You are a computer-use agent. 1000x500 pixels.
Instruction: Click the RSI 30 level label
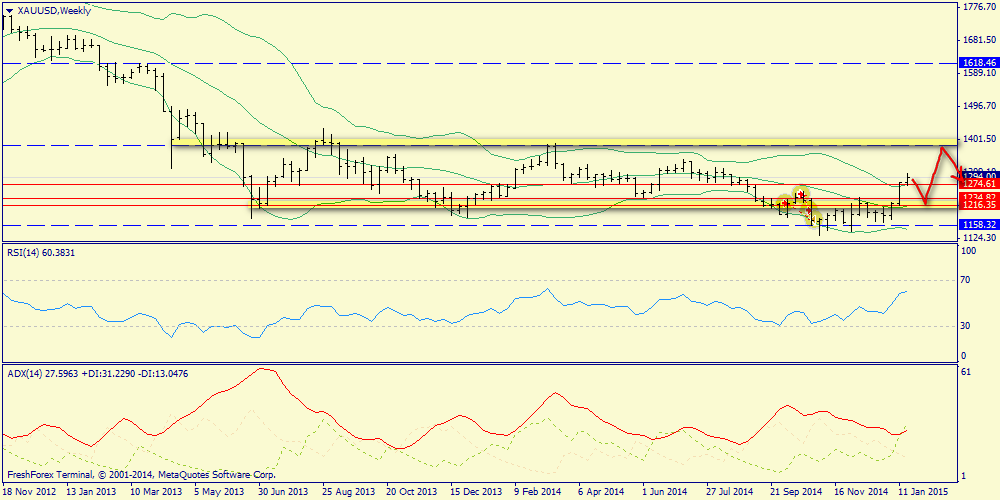point(968,326)
